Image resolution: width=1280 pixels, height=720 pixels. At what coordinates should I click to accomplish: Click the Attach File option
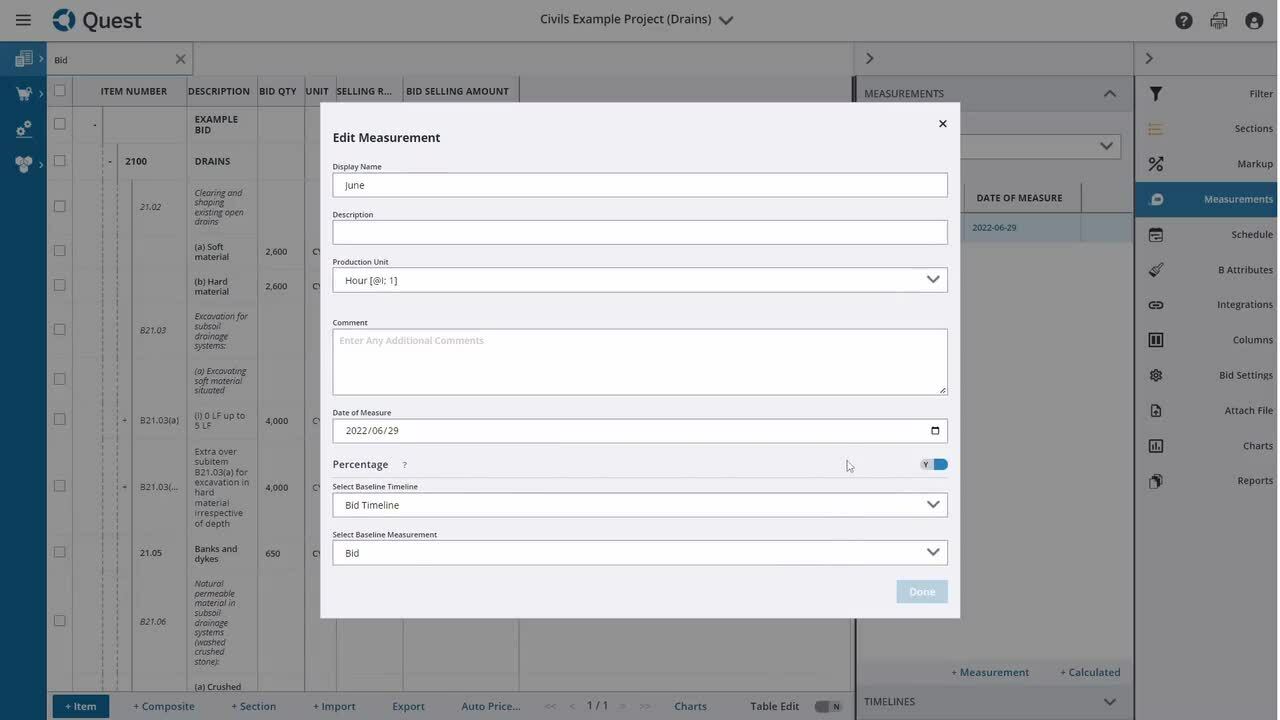click(1207, 411)
